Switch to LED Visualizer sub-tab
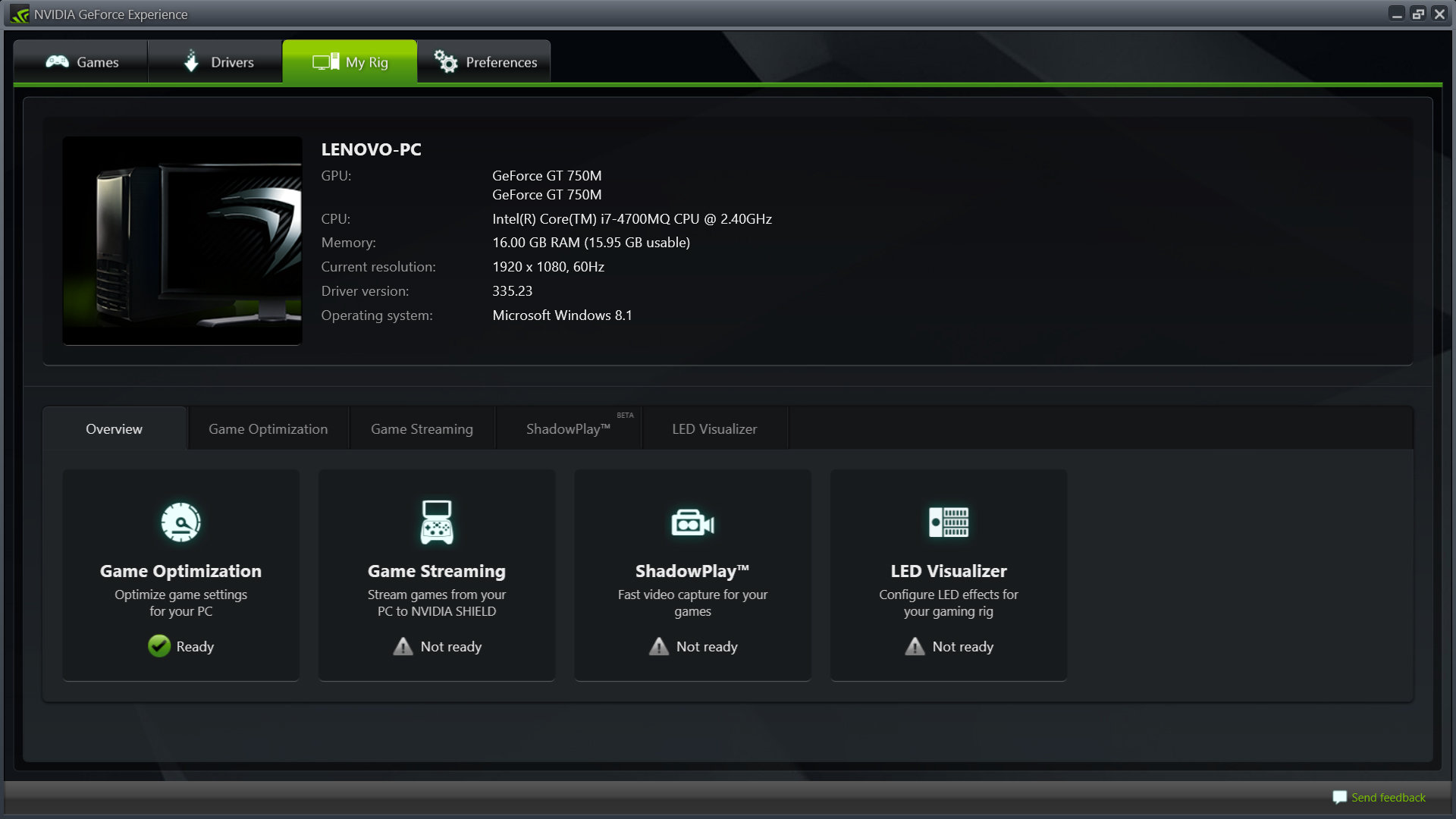The height and width of the screenshot is (819, 1456). [x=714, y=428]
